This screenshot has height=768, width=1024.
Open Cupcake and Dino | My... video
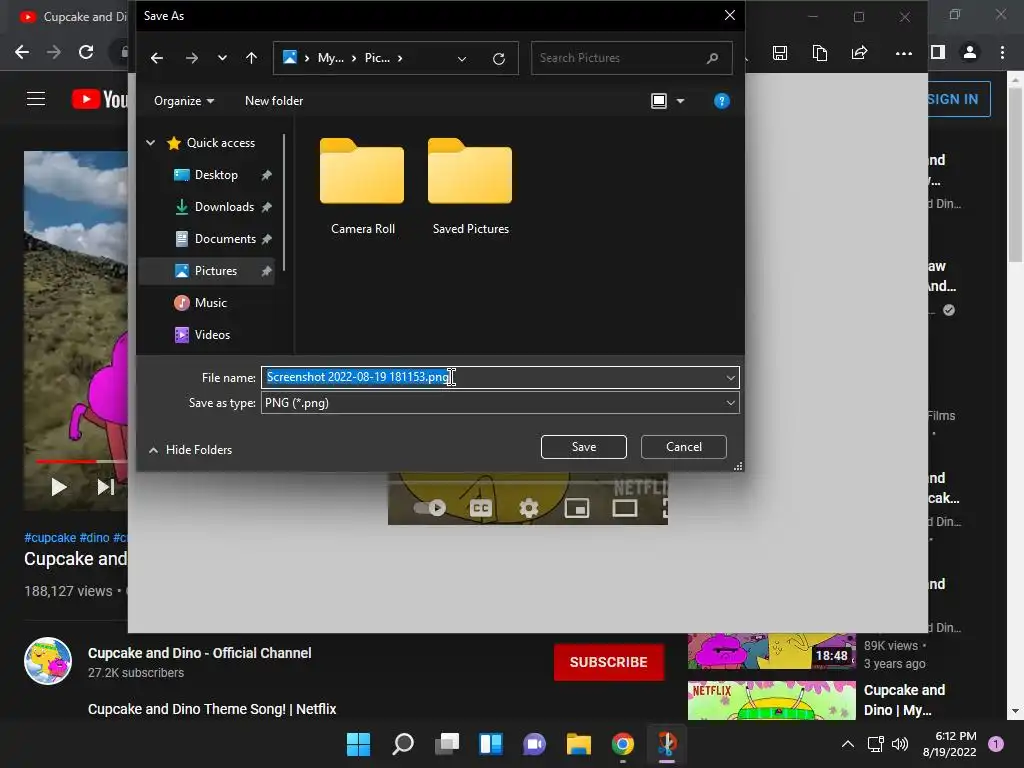(x=904, y=700)
